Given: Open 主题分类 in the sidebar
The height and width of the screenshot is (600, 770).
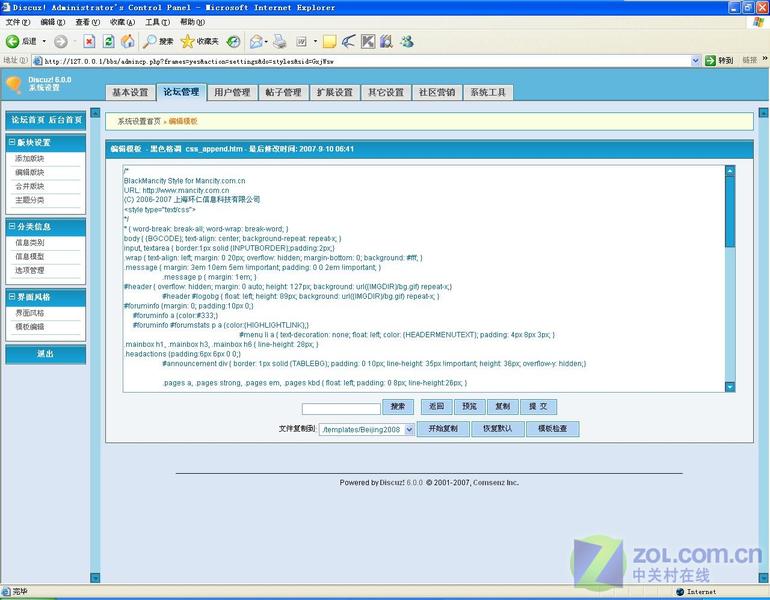Looking at the screenshot, I should point(29,200).
